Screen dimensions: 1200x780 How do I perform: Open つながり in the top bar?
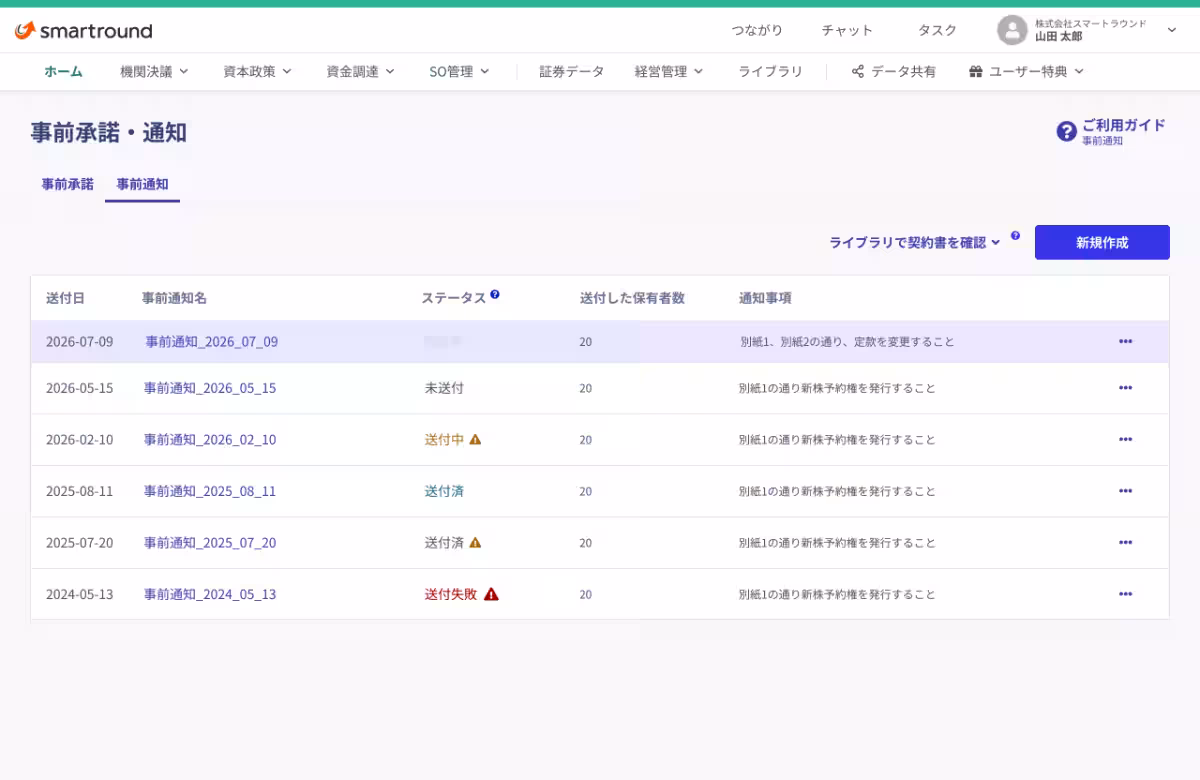click(757, 31)
